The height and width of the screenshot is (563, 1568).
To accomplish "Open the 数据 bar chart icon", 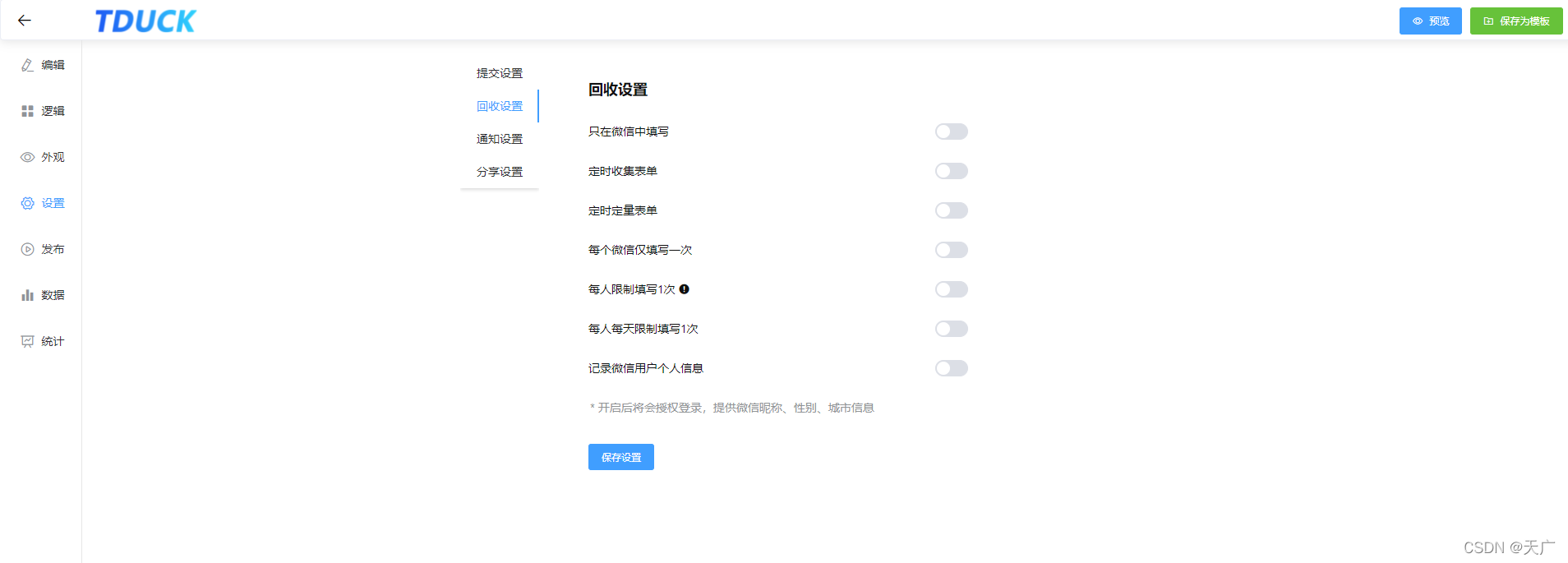I will pos(28,295).
